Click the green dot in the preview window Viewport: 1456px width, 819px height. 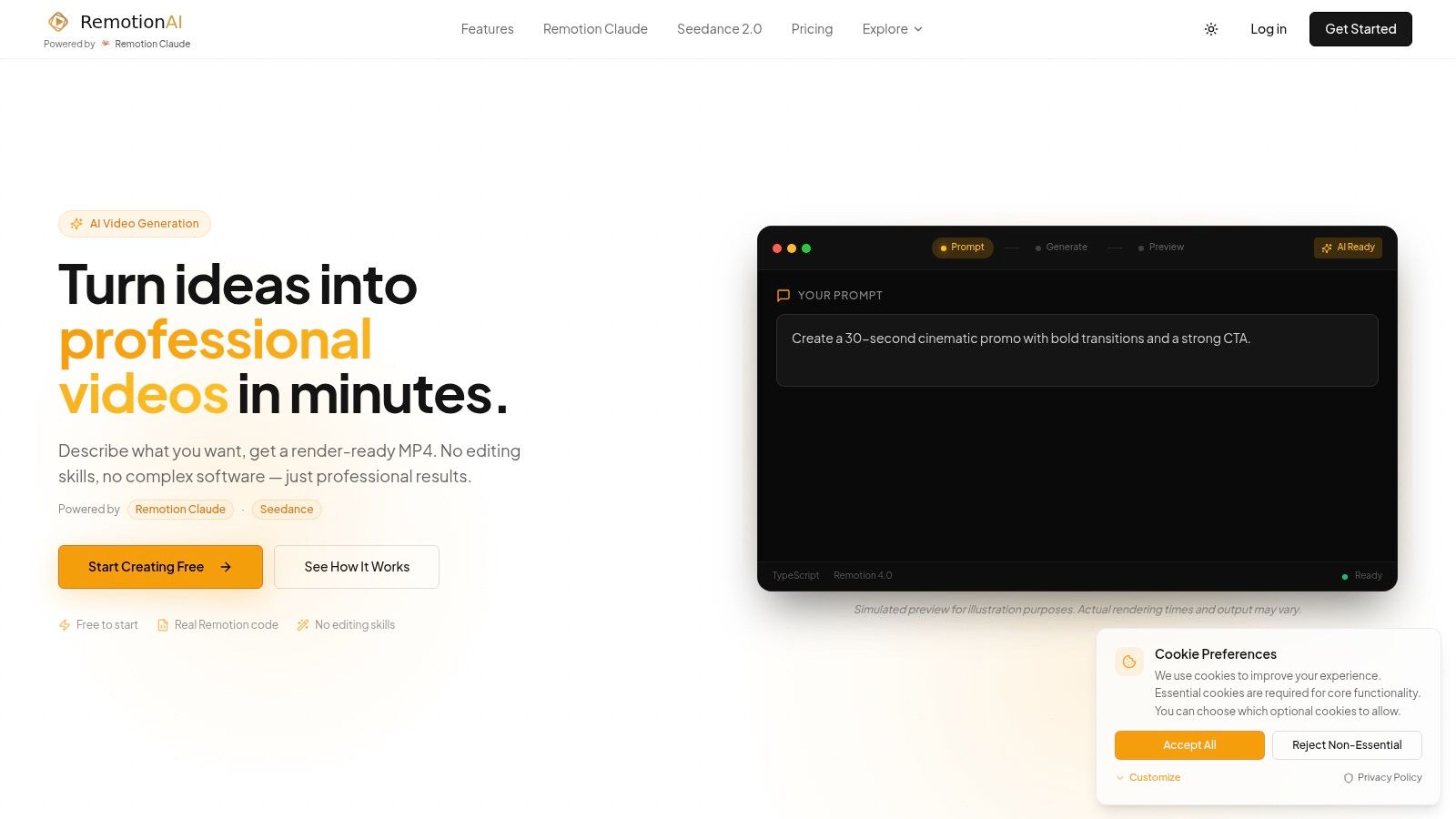[x=806, y=248]
